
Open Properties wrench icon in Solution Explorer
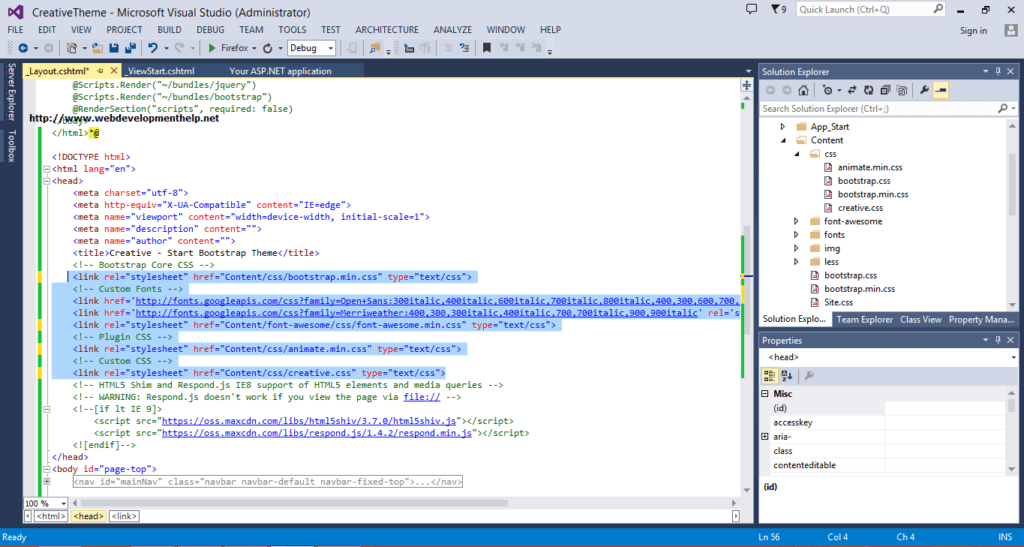(924, 90)
